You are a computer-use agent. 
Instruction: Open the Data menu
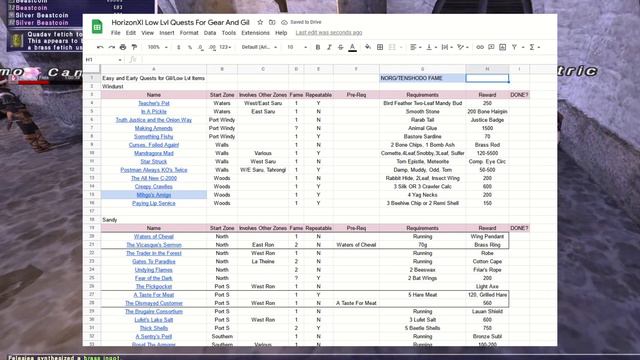coord(210,33)
